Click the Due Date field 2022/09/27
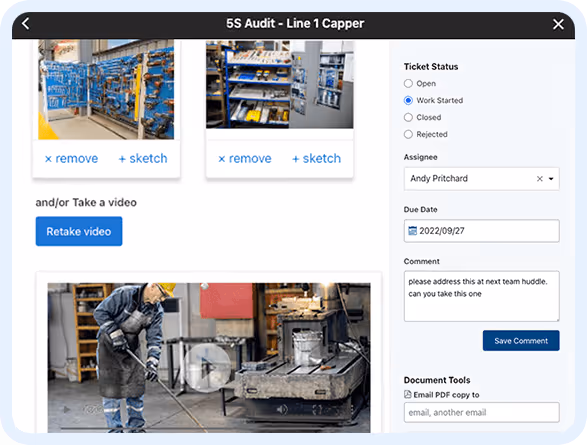The width and height of the screenshot is (587, 445). click(x=481, y=231)
